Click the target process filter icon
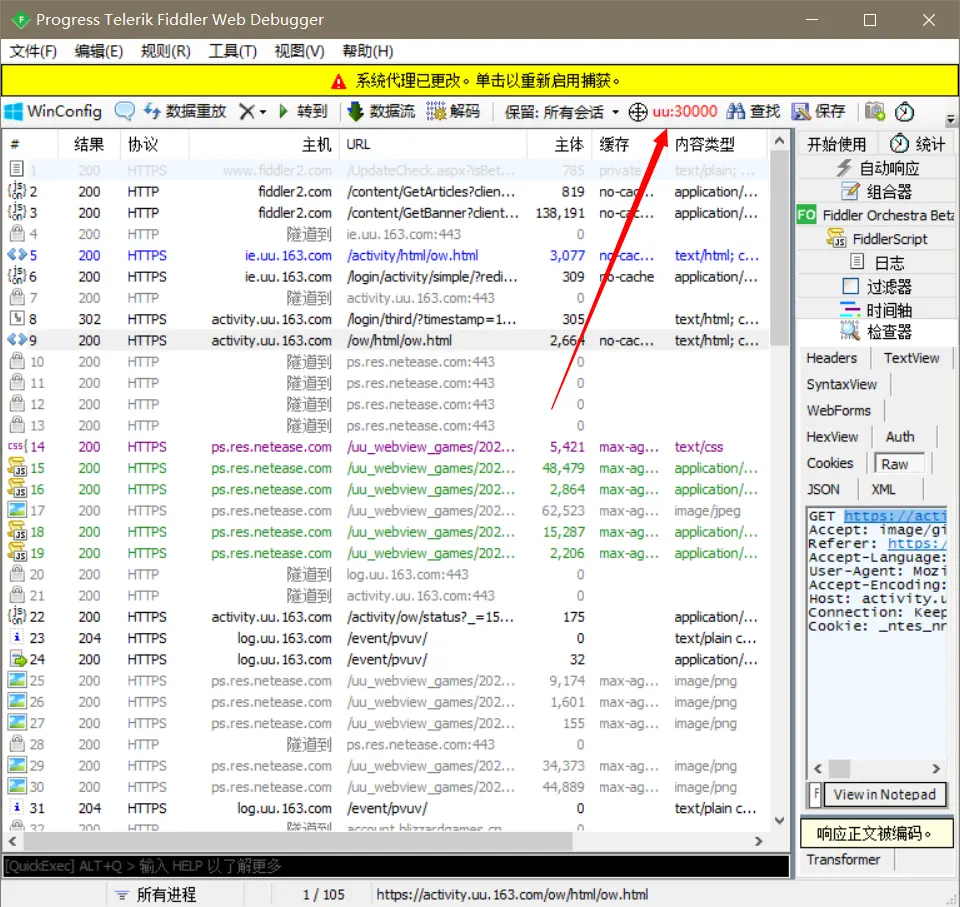Image resolution: width=960 pixels, height=907 pixels. click(x=638, y=111)
